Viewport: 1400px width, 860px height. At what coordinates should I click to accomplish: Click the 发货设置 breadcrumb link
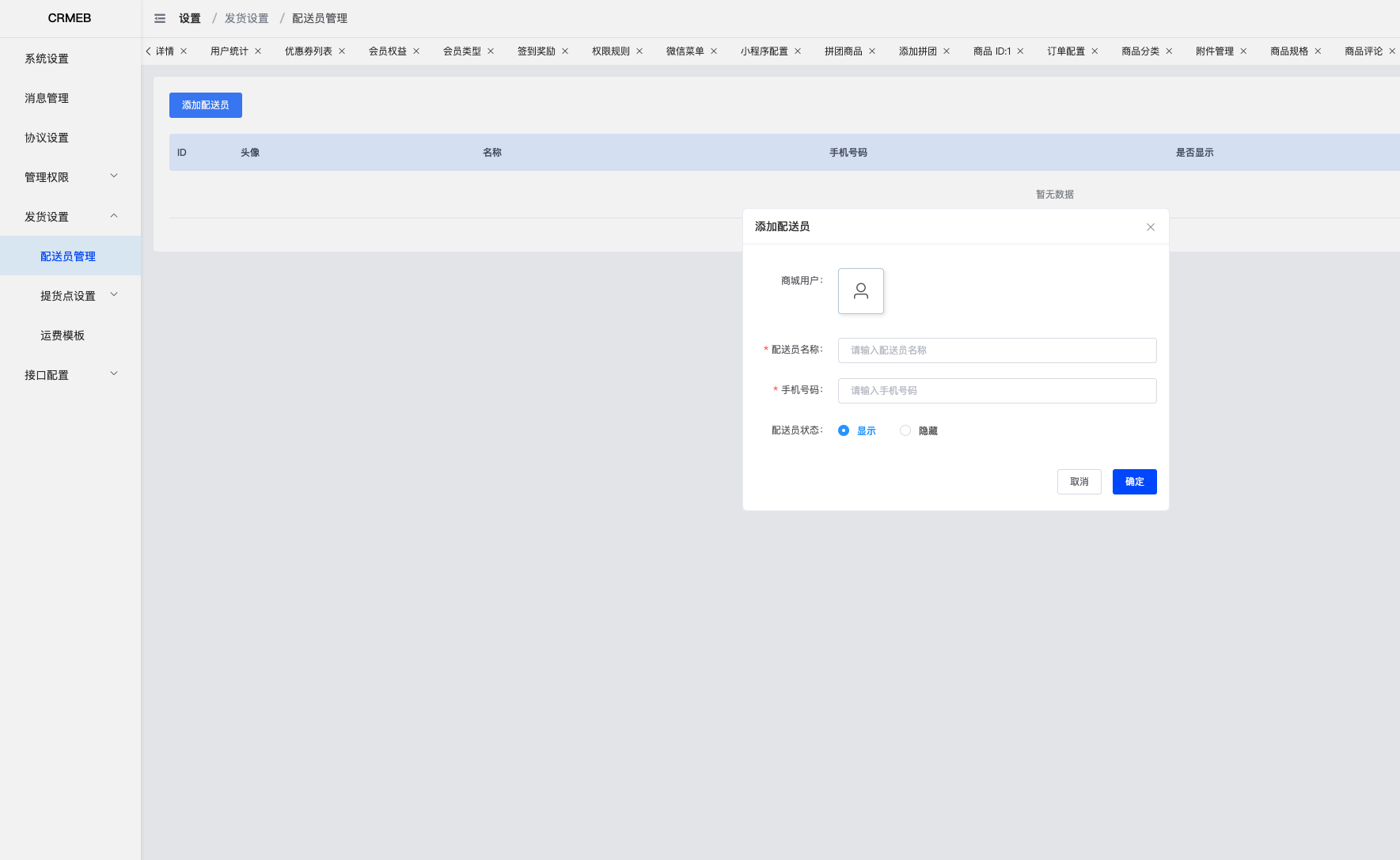[247, 18]
